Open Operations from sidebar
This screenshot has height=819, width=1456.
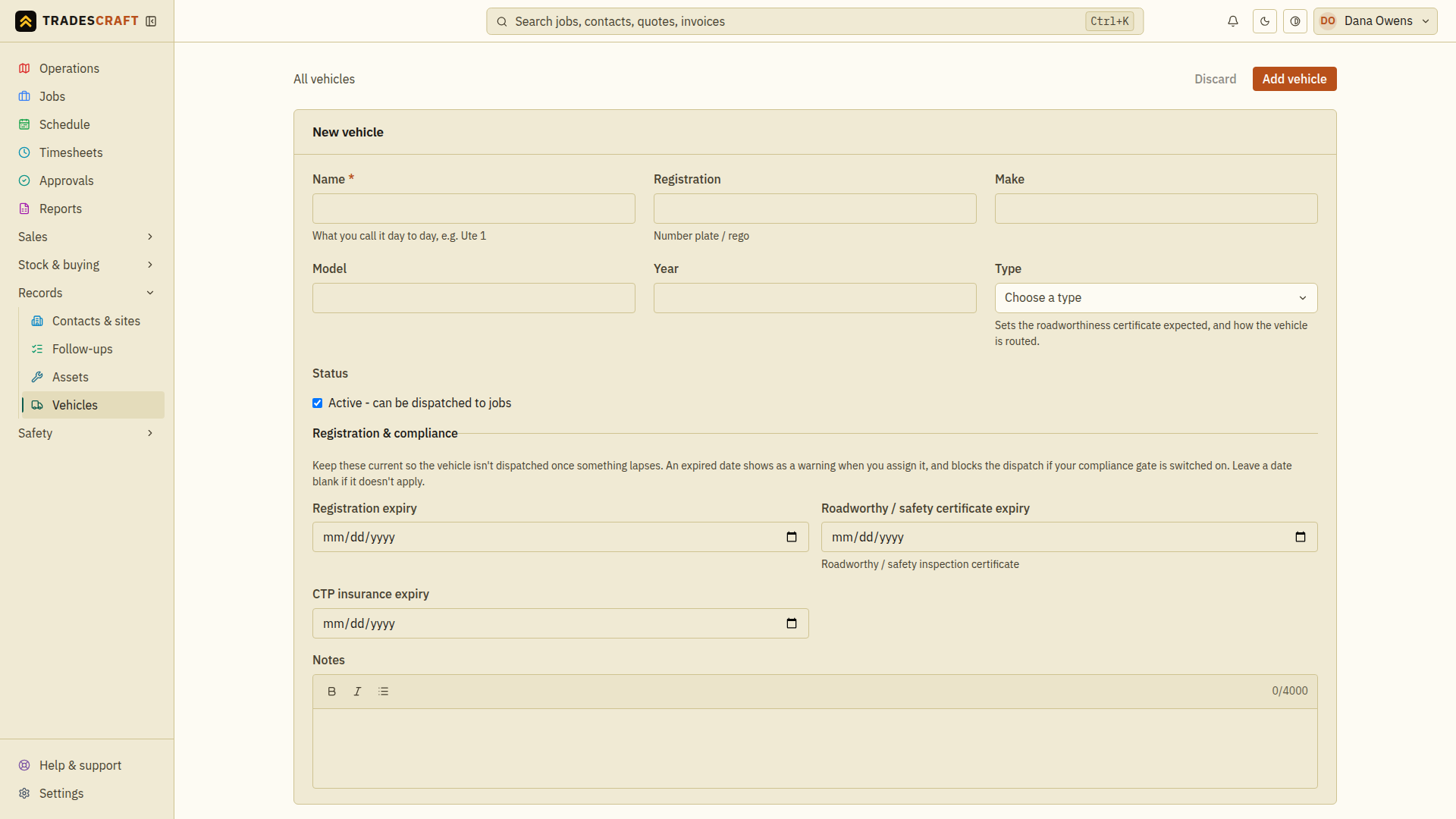(87, 68)
